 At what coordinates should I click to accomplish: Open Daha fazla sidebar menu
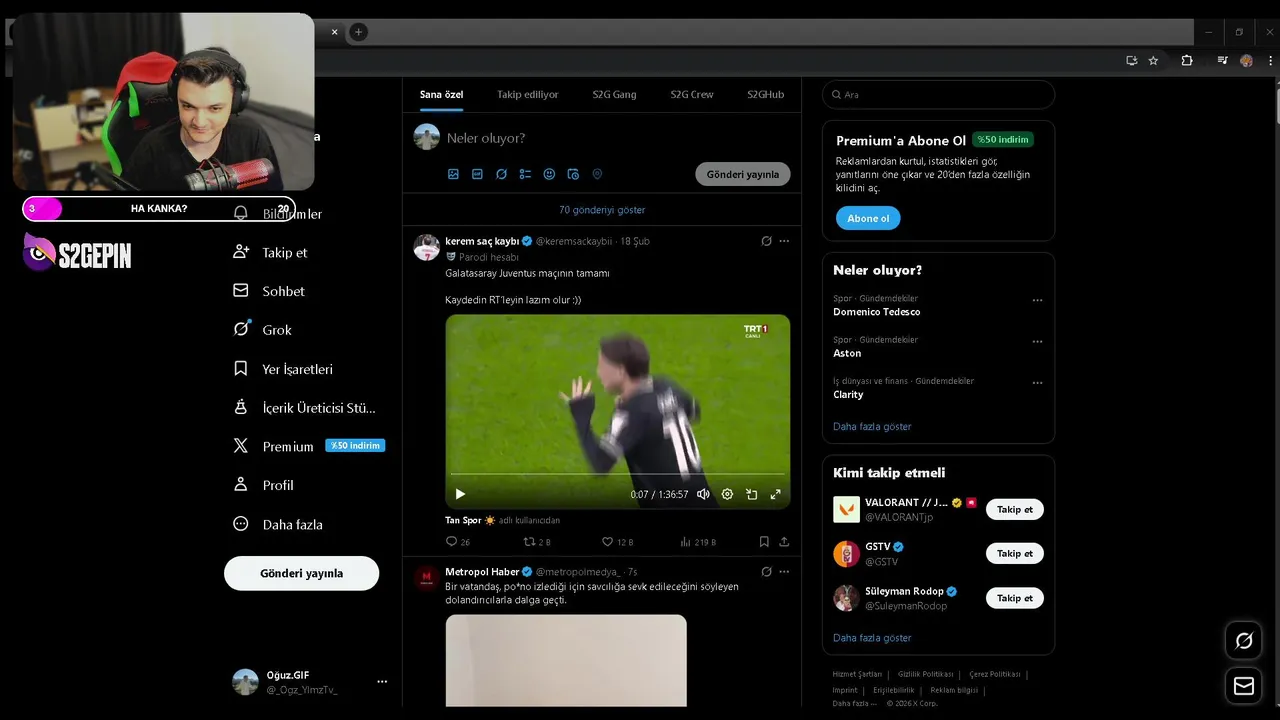(277, 524)
